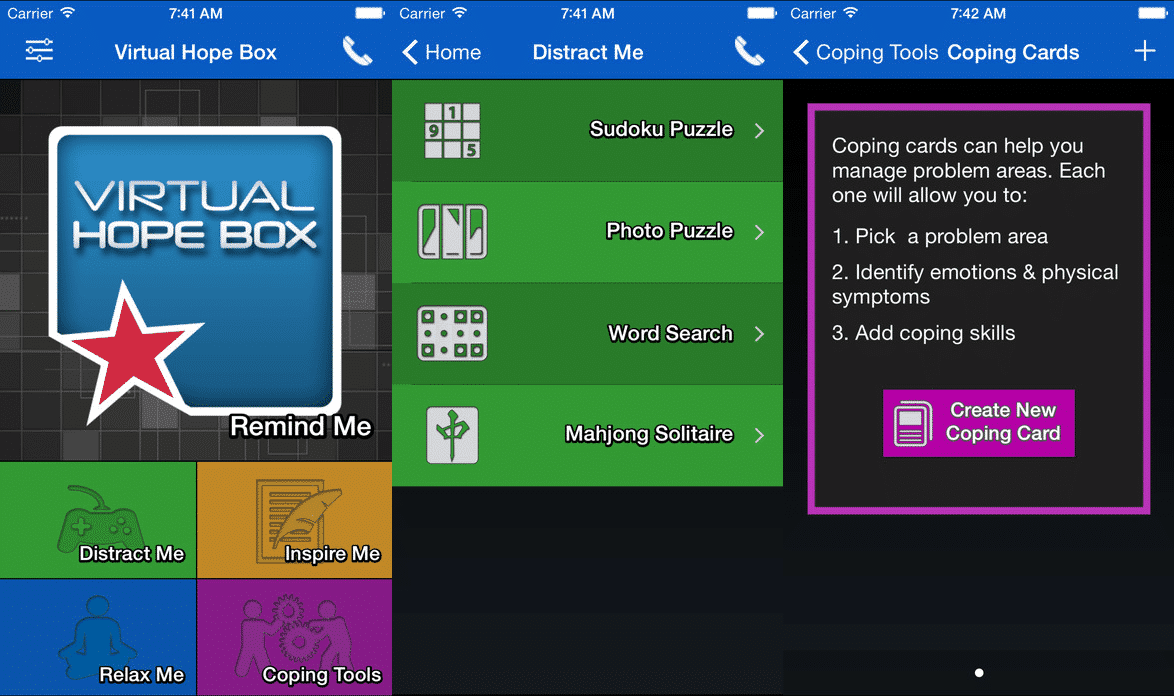The width and height of the screenshot is (1174, 696).
Task: Tap the plus icon to add coping card
Action: point(1145,52)
